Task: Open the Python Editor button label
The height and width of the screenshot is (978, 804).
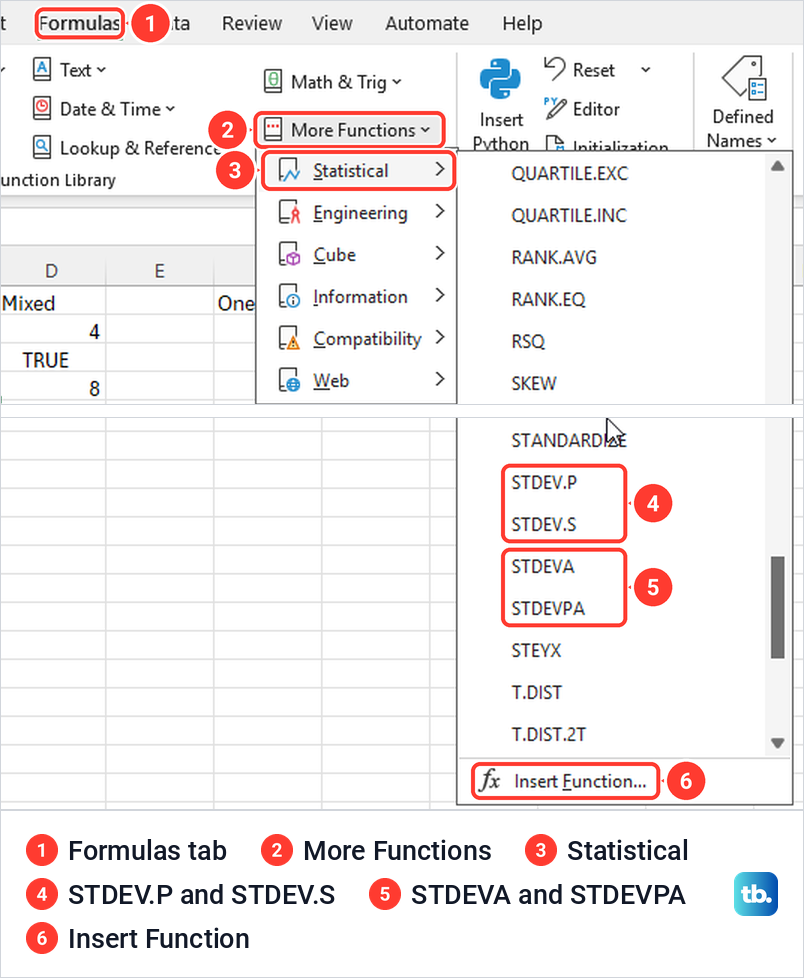Action: [x=596, y=109]
